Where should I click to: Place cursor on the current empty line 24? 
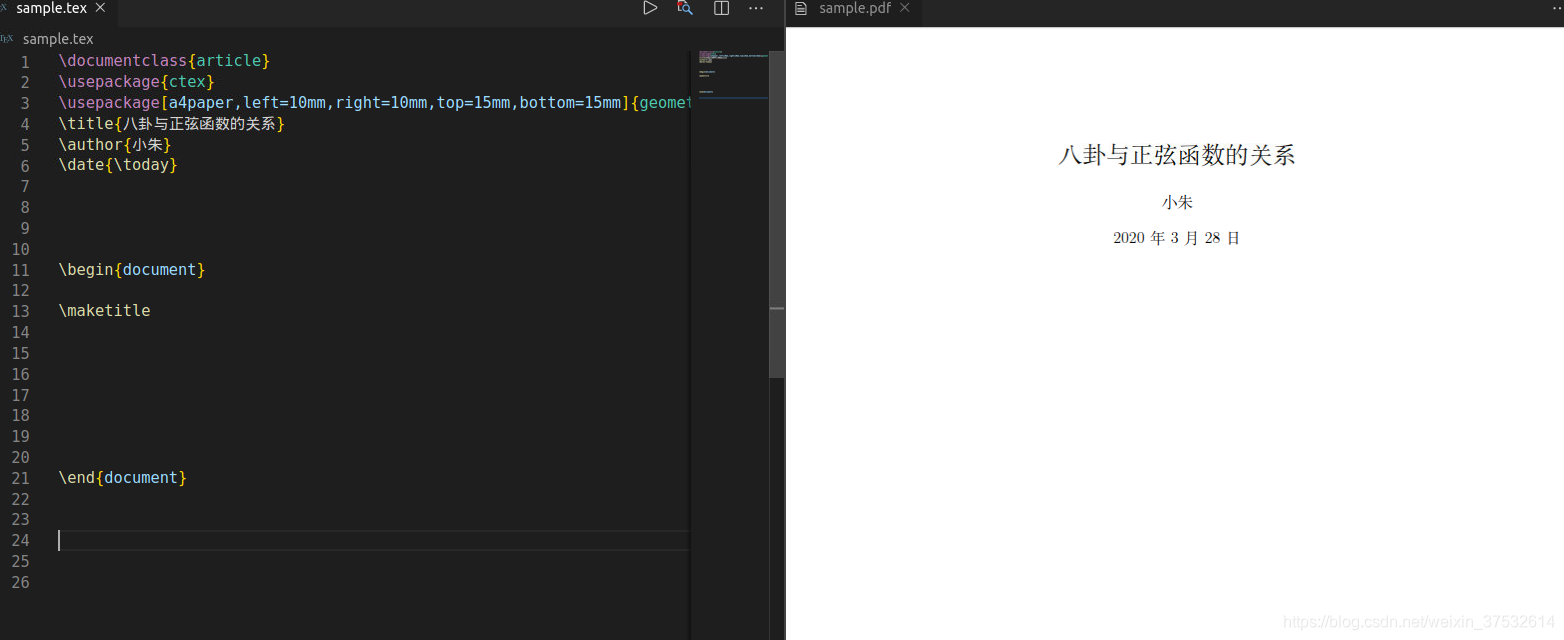[x=375, y=541]
